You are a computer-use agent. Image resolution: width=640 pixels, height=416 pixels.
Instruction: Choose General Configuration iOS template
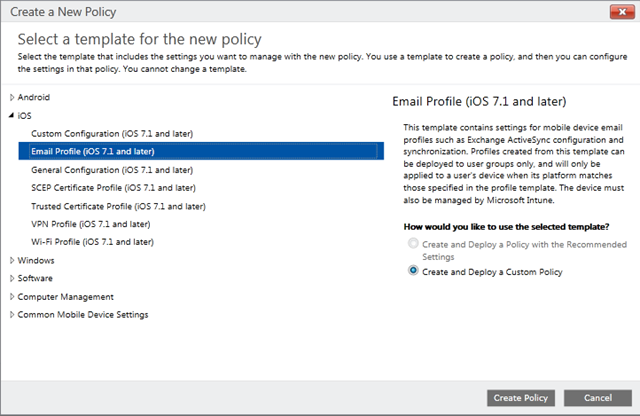[112, 170]
